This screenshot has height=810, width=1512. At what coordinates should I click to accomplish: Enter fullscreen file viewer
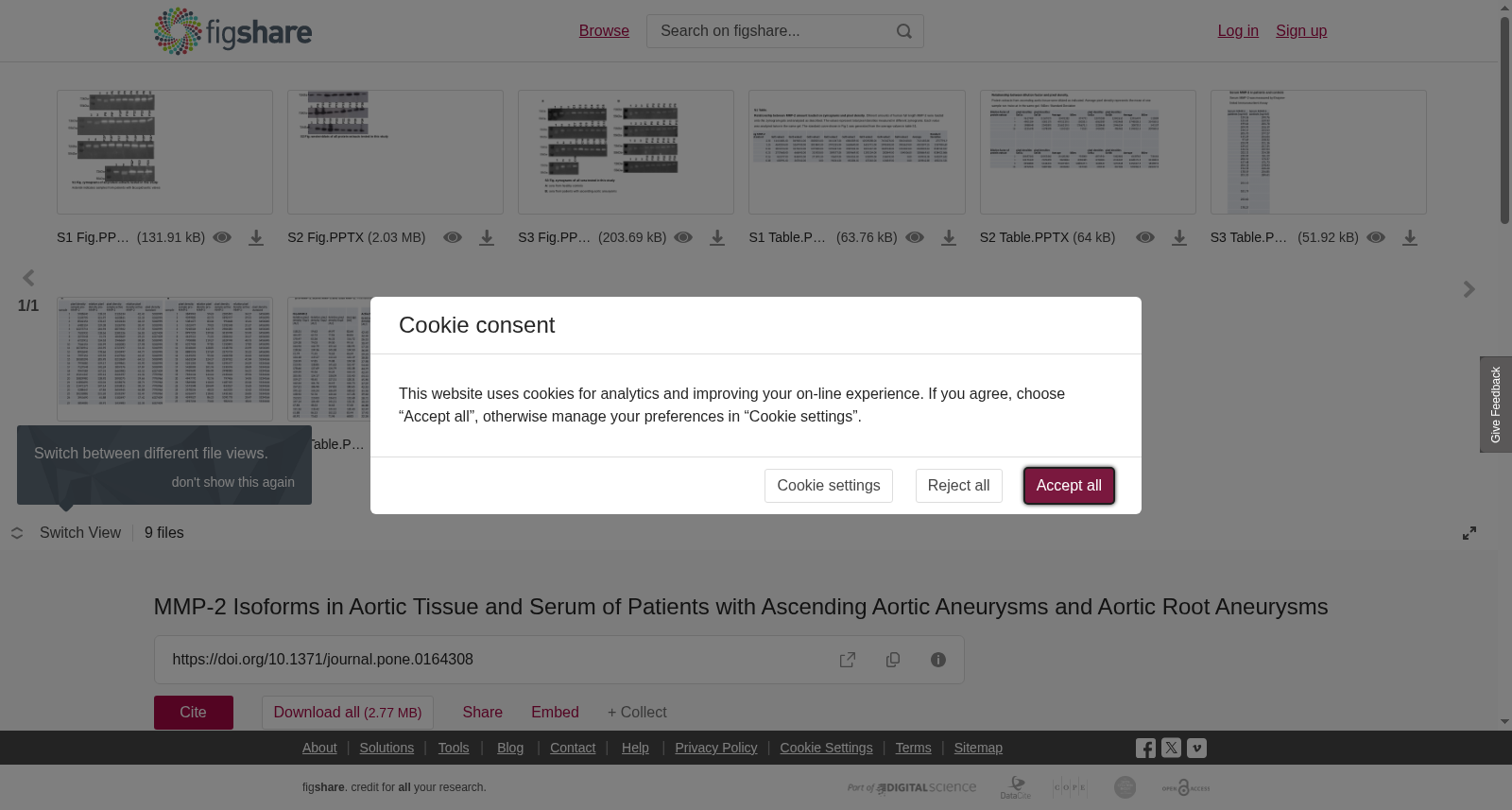pos(1469,533)
